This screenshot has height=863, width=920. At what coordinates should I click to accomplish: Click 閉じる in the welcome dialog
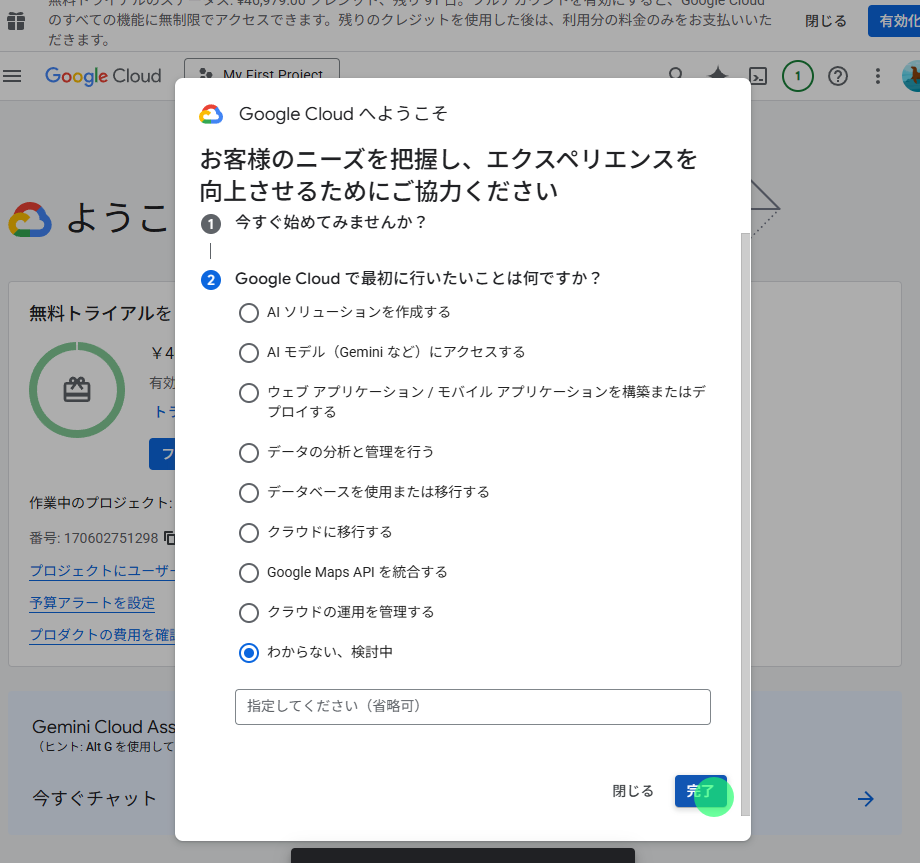coord(632,791)
